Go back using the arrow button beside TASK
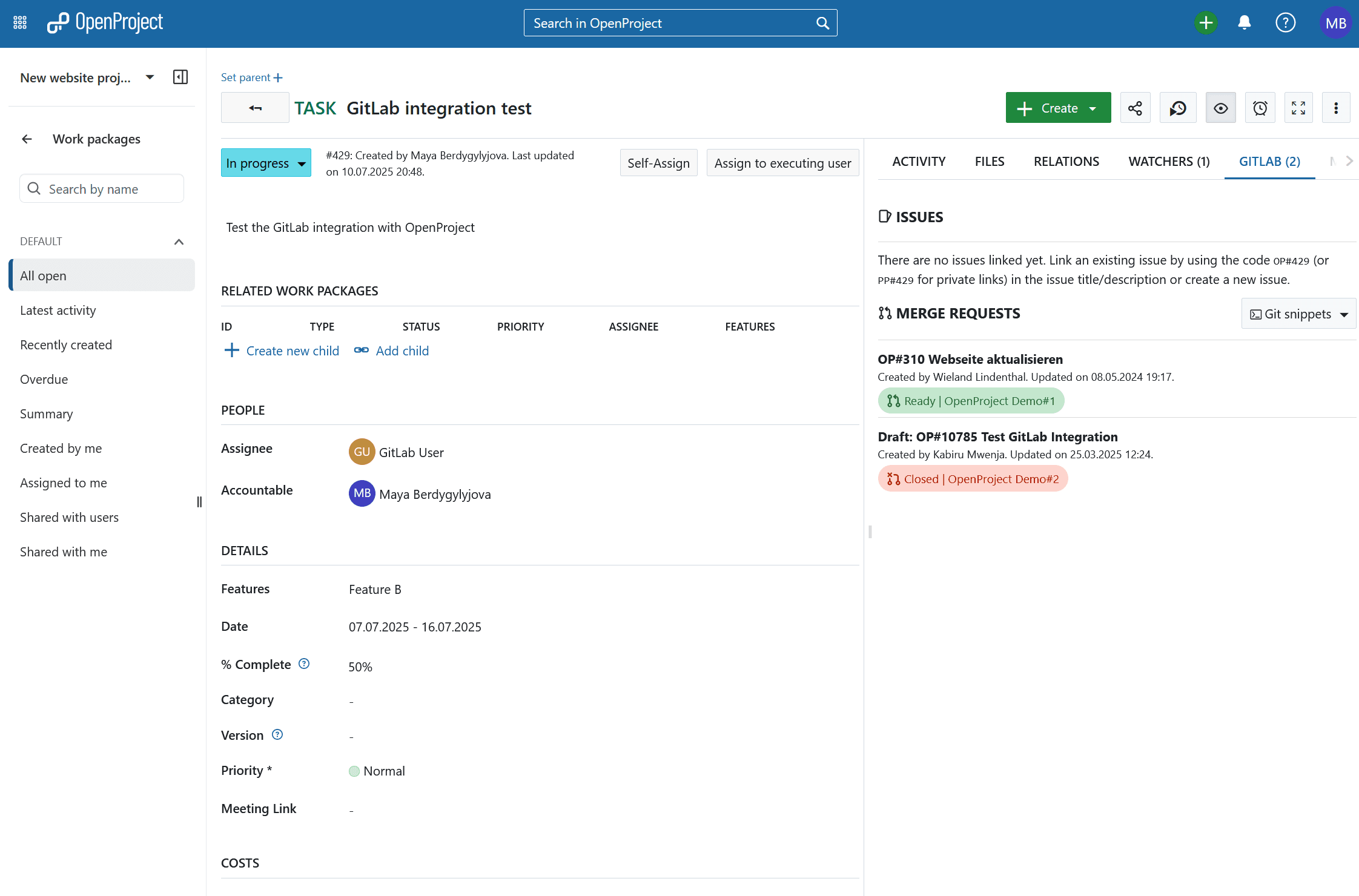Screen dimensions: 1359x896 [x=255, y=108]
